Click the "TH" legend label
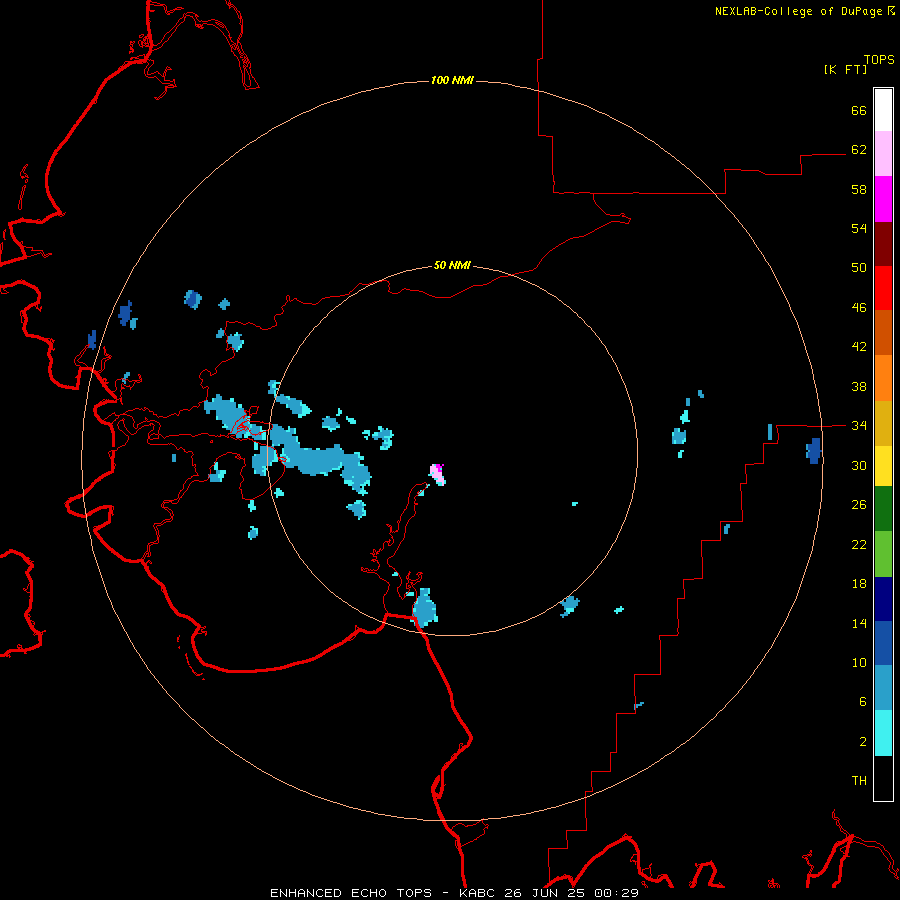Image resolution: width=900 pixels, height=900 pixels. 859,781
